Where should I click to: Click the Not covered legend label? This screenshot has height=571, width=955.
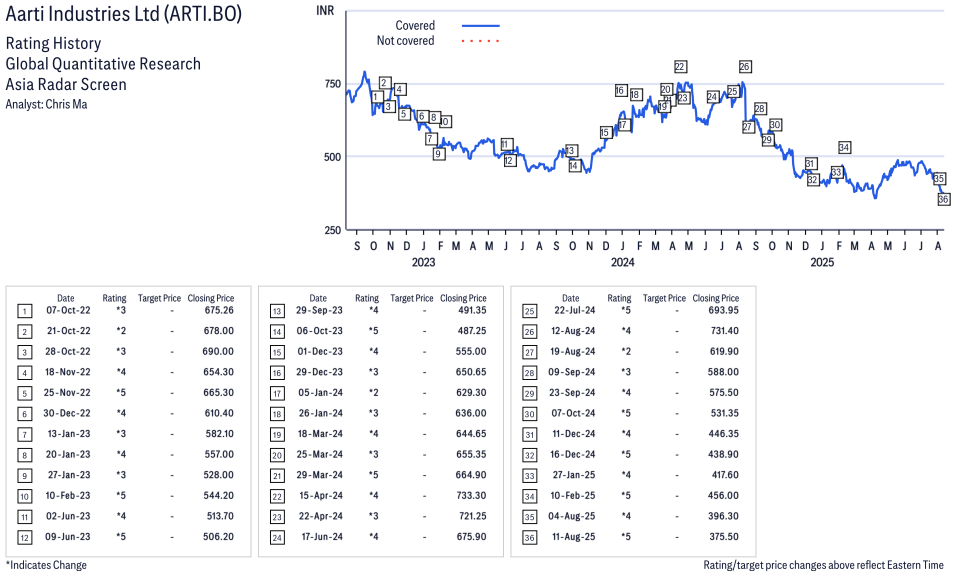click(x=405, y=41)
